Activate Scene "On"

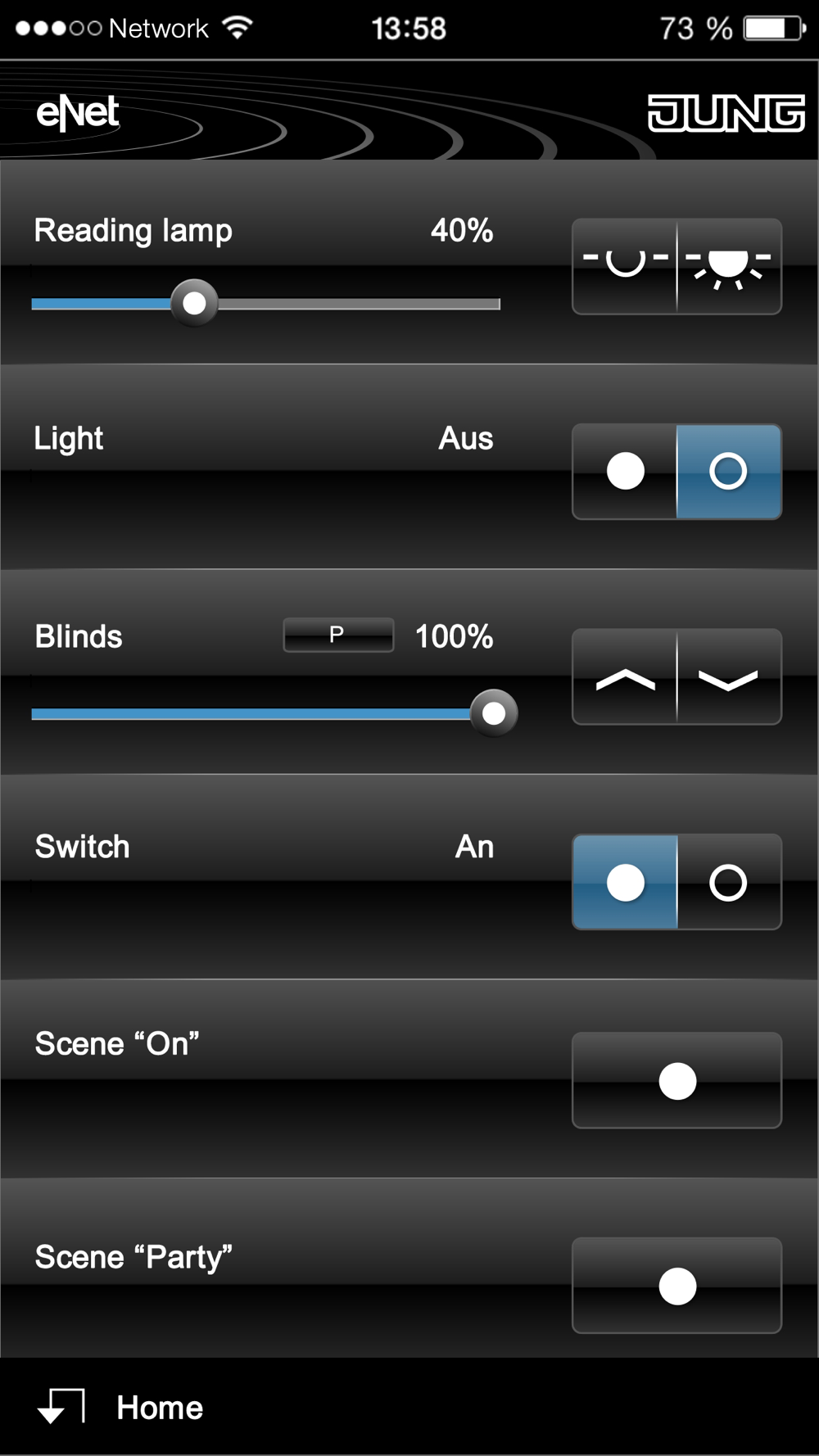(x=676, y=1081)
